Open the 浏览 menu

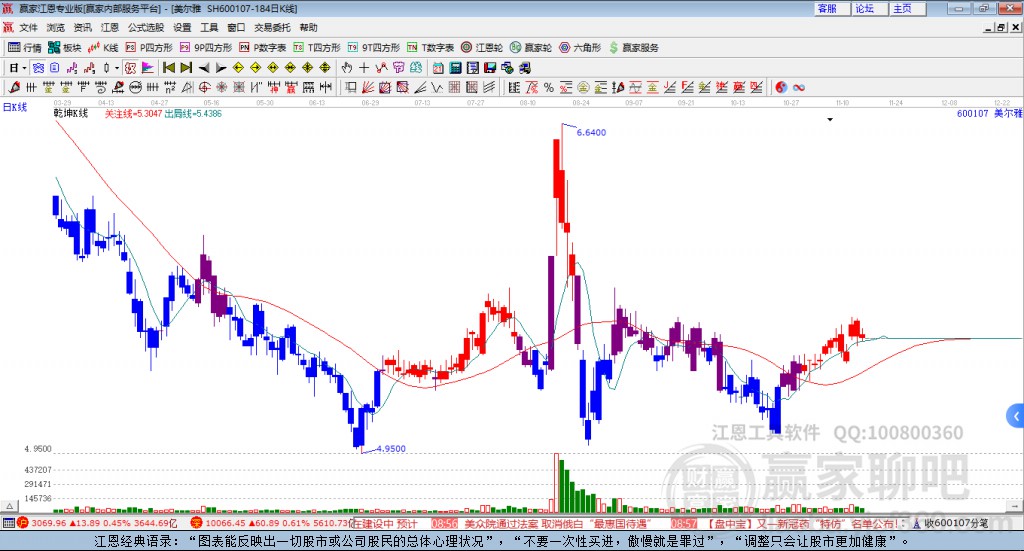click(x=56, y=27)
